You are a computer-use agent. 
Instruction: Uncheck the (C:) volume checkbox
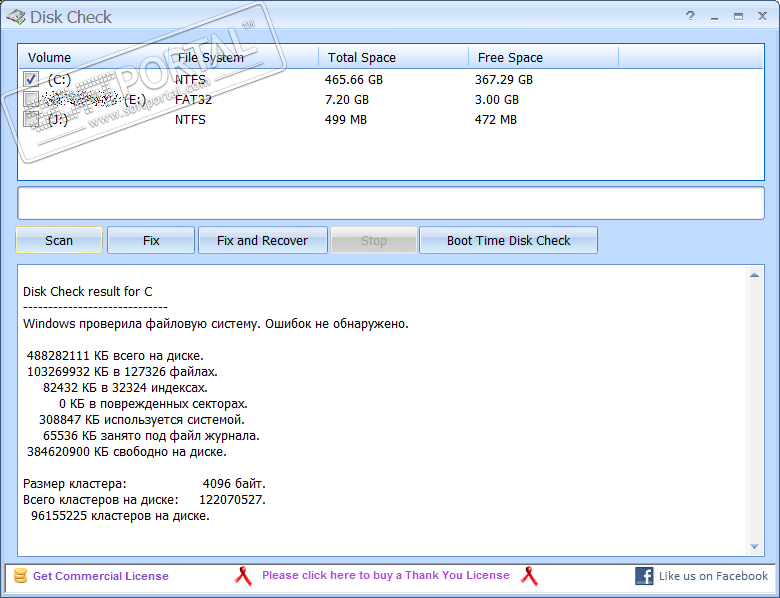pos(31,79)
